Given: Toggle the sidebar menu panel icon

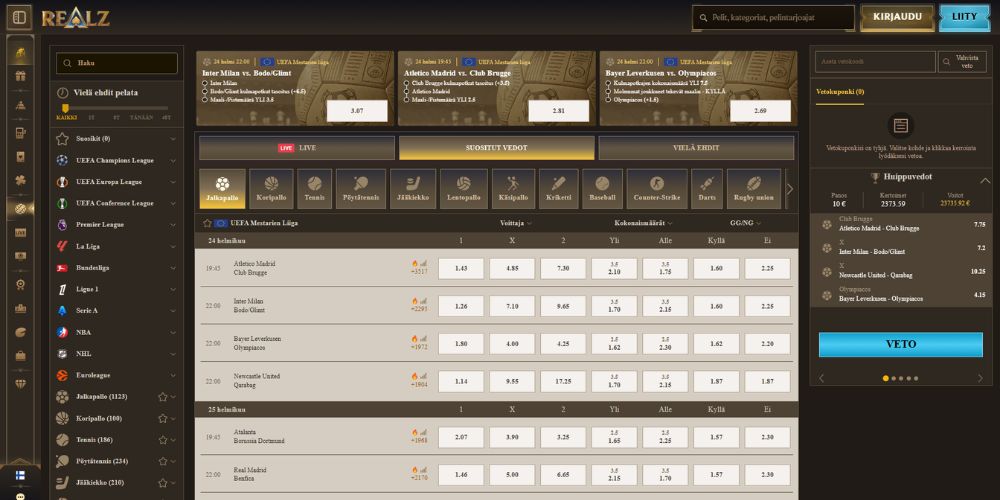Looking at the screenshot, I should click(19, 17).
